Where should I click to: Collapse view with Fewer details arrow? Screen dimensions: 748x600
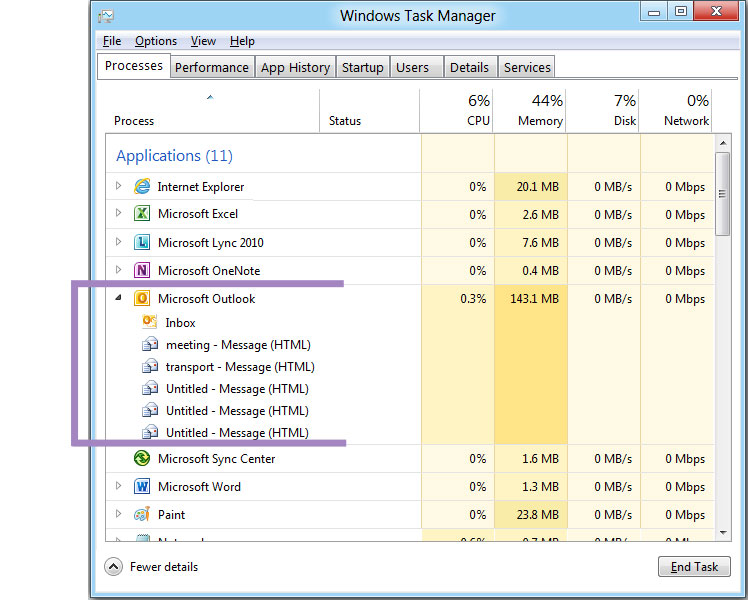coord(114,567)
